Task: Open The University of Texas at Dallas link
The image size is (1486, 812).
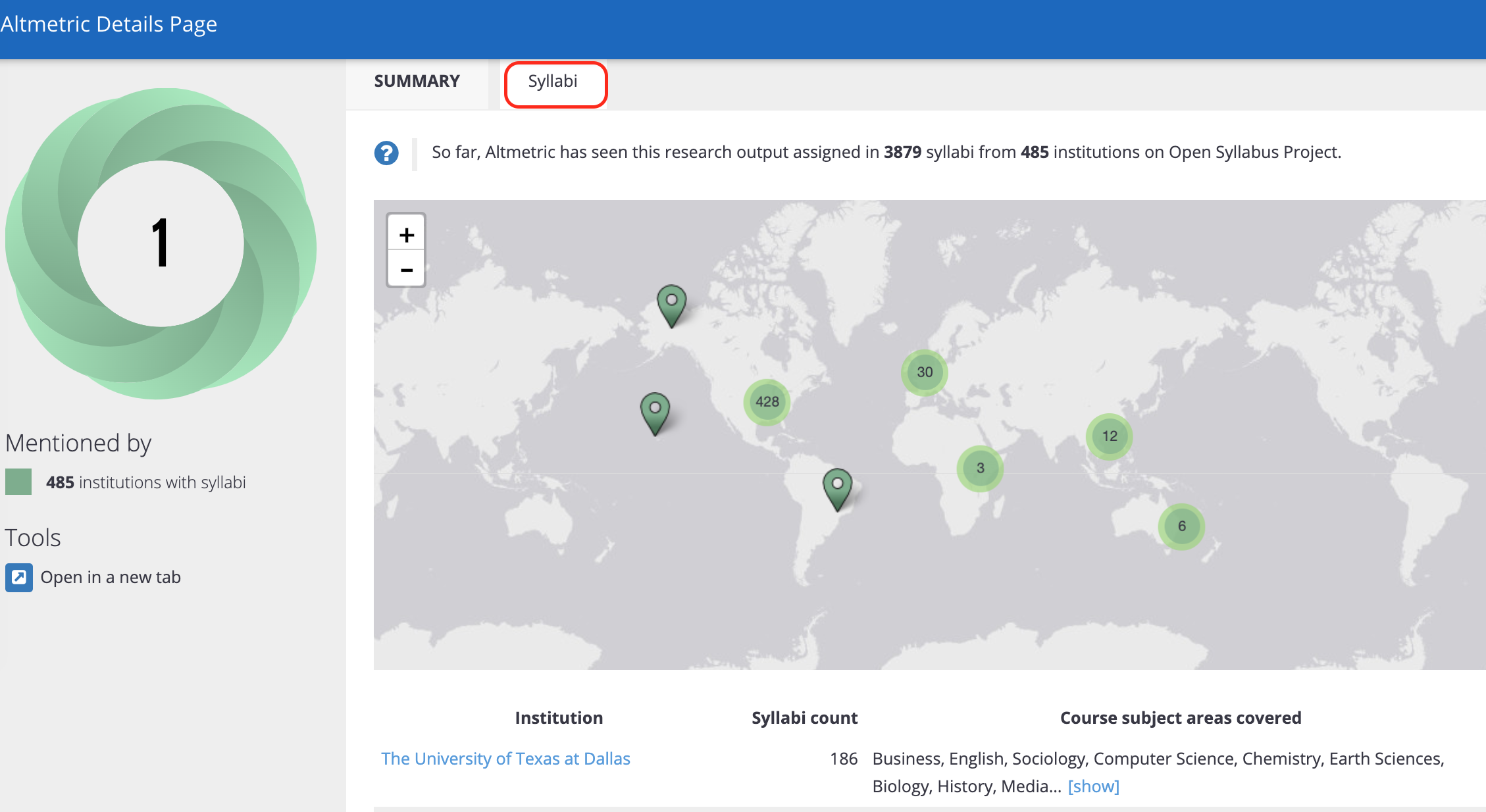Action: click(505, 759)
